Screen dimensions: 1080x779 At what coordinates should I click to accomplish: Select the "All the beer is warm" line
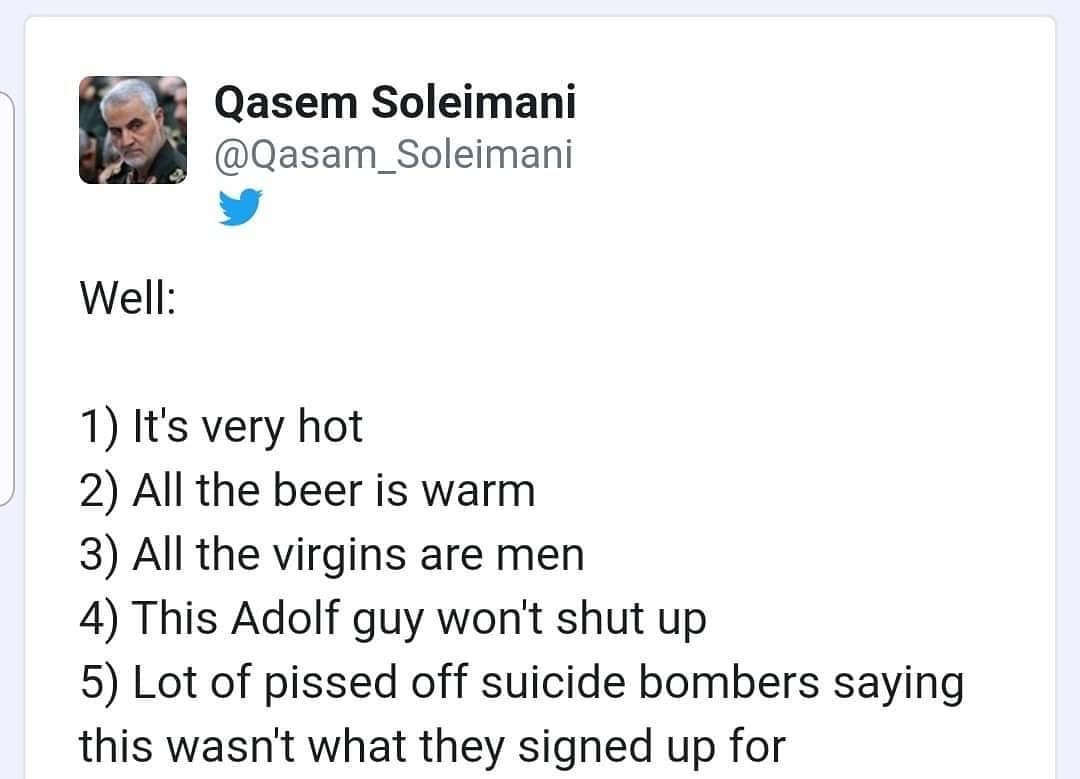tap(307, 490)
